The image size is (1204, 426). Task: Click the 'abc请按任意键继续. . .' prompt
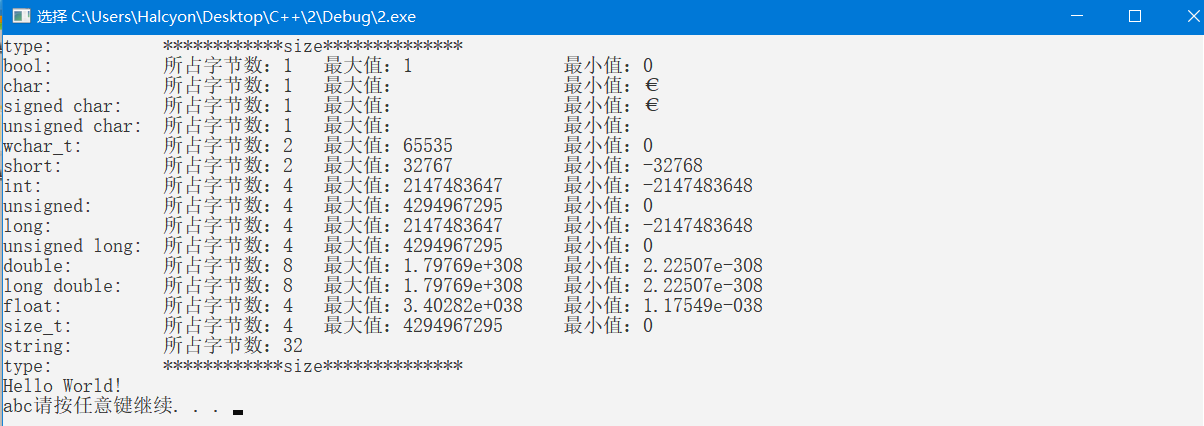[111, 406]
